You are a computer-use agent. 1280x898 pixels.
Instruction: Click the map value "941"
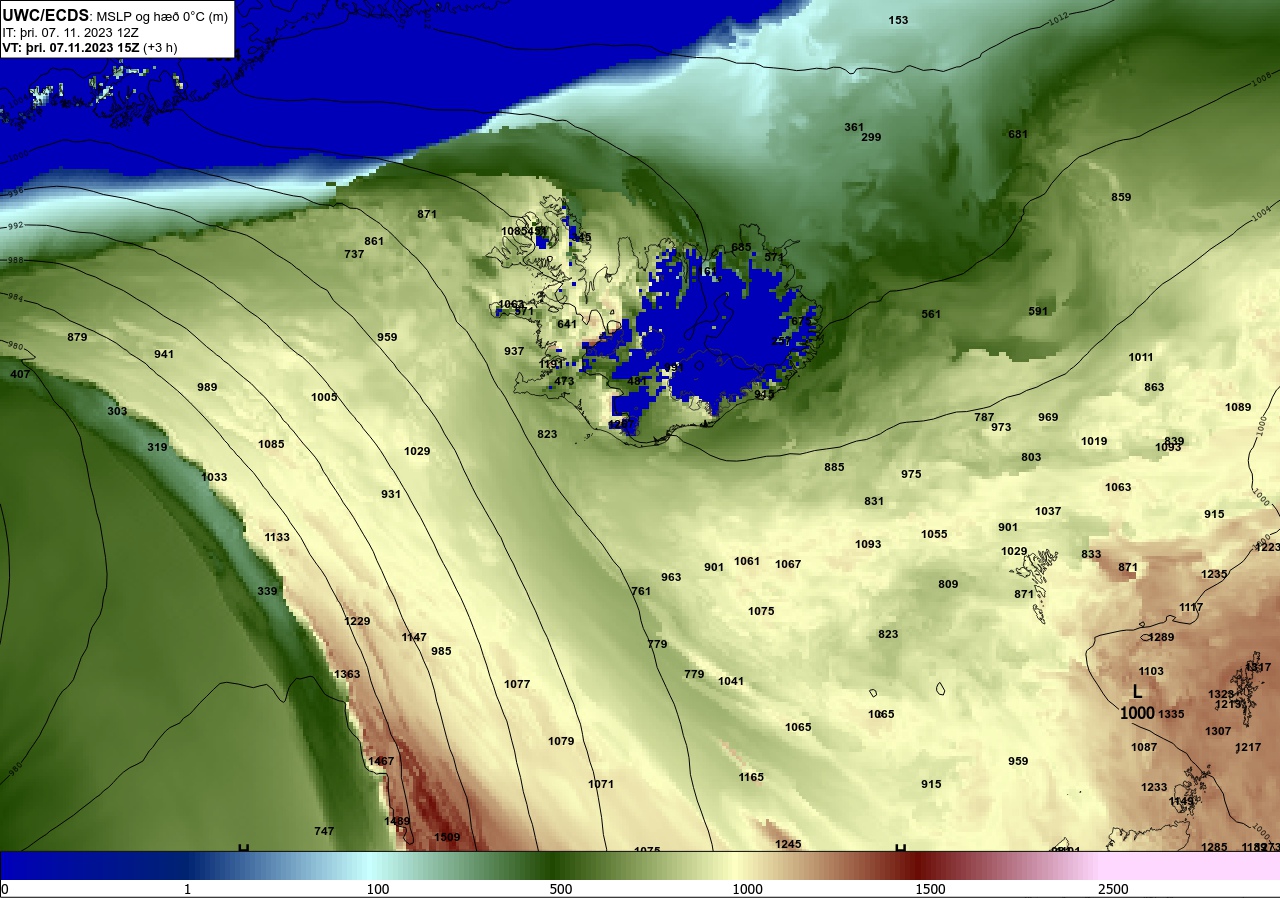point(164,354)
